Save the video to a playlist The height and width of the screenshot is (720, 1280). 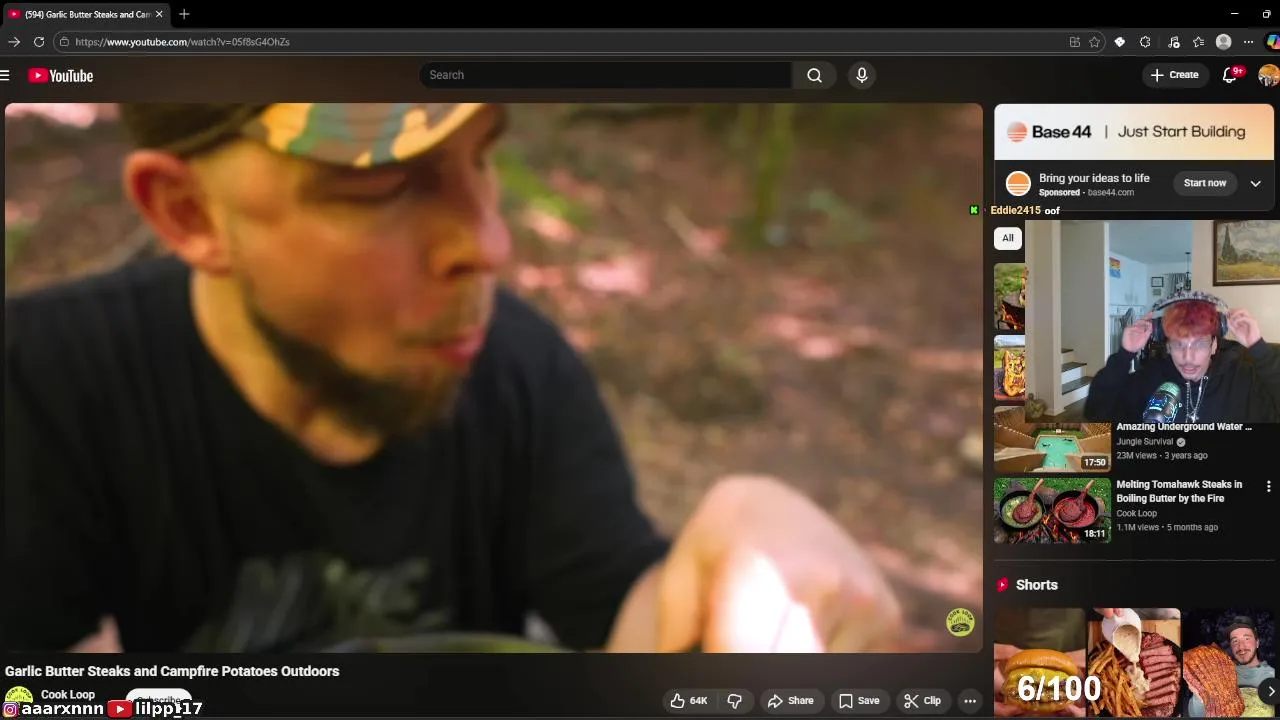(x=859, y=700)
